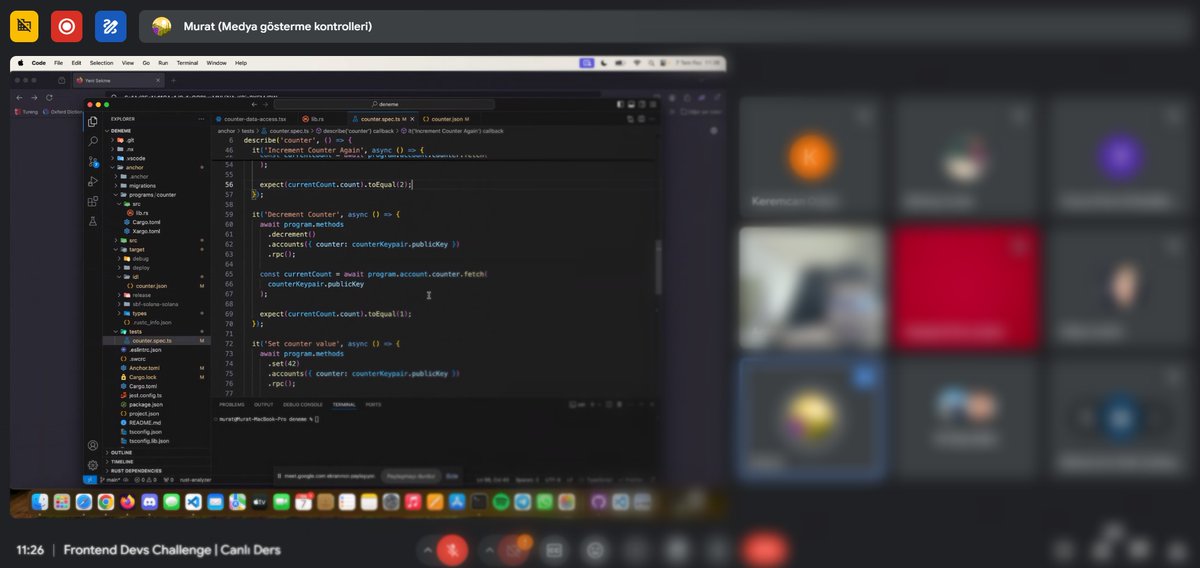The image size is (1200, 568).
Task: Open Selection menu in macOS menu bar
Action: pos(101,63)
